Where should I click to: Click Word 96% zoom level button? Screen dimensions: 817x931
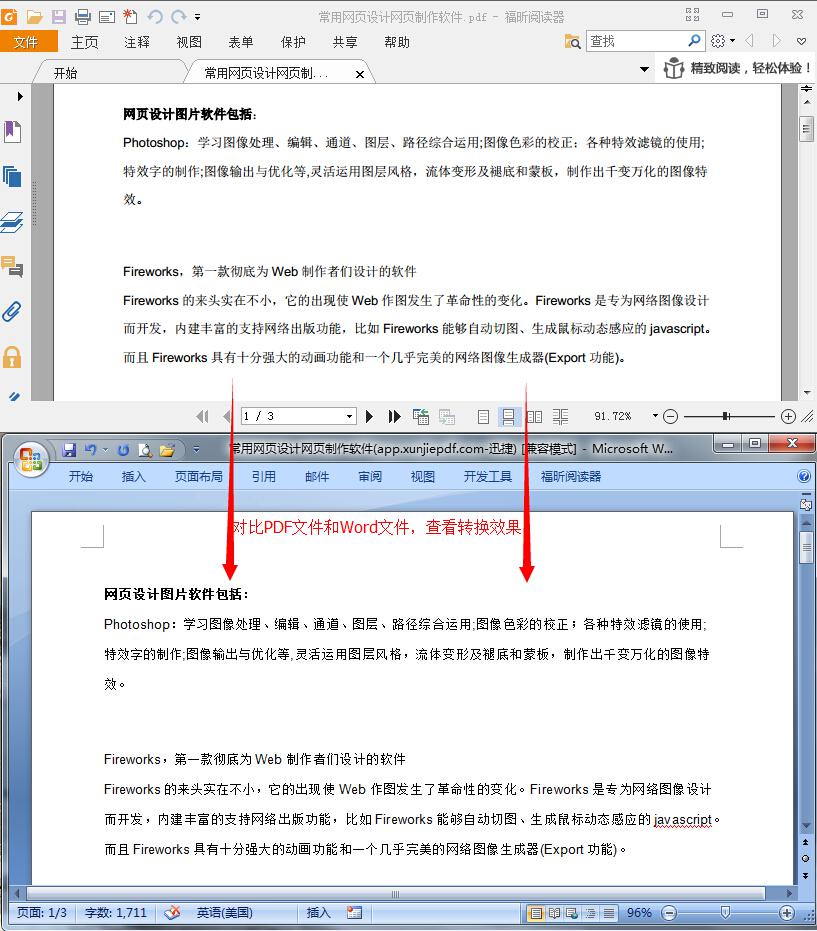tap(639, 913)
